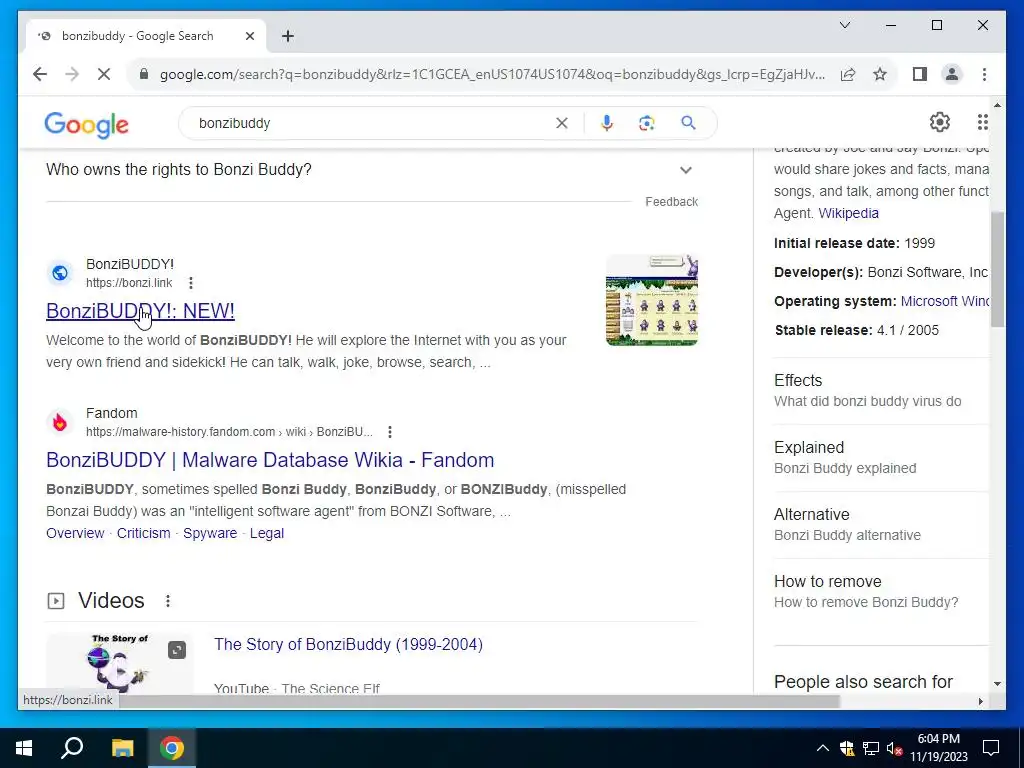Click the https://bonzi.link URL text
Viewport: 1024px width, 768px height.
pos(129,283)
